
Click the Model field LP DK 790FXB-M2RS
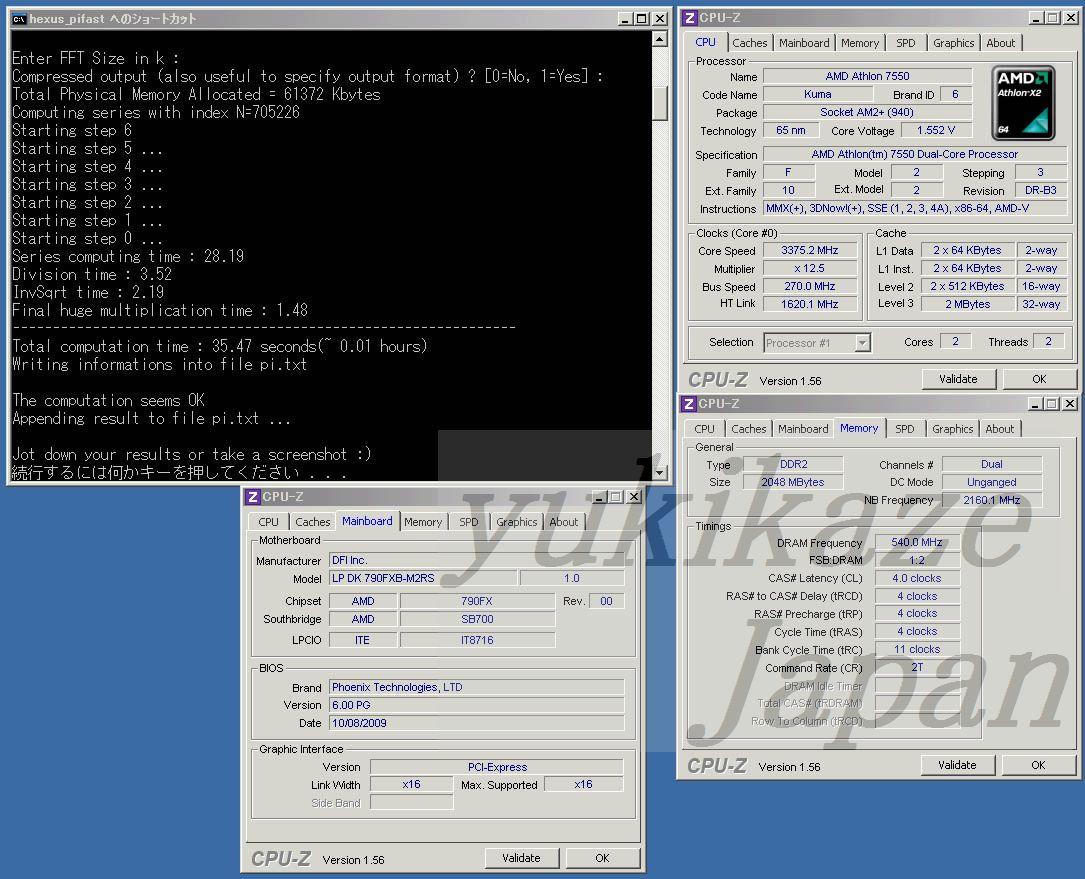(423, 578)
